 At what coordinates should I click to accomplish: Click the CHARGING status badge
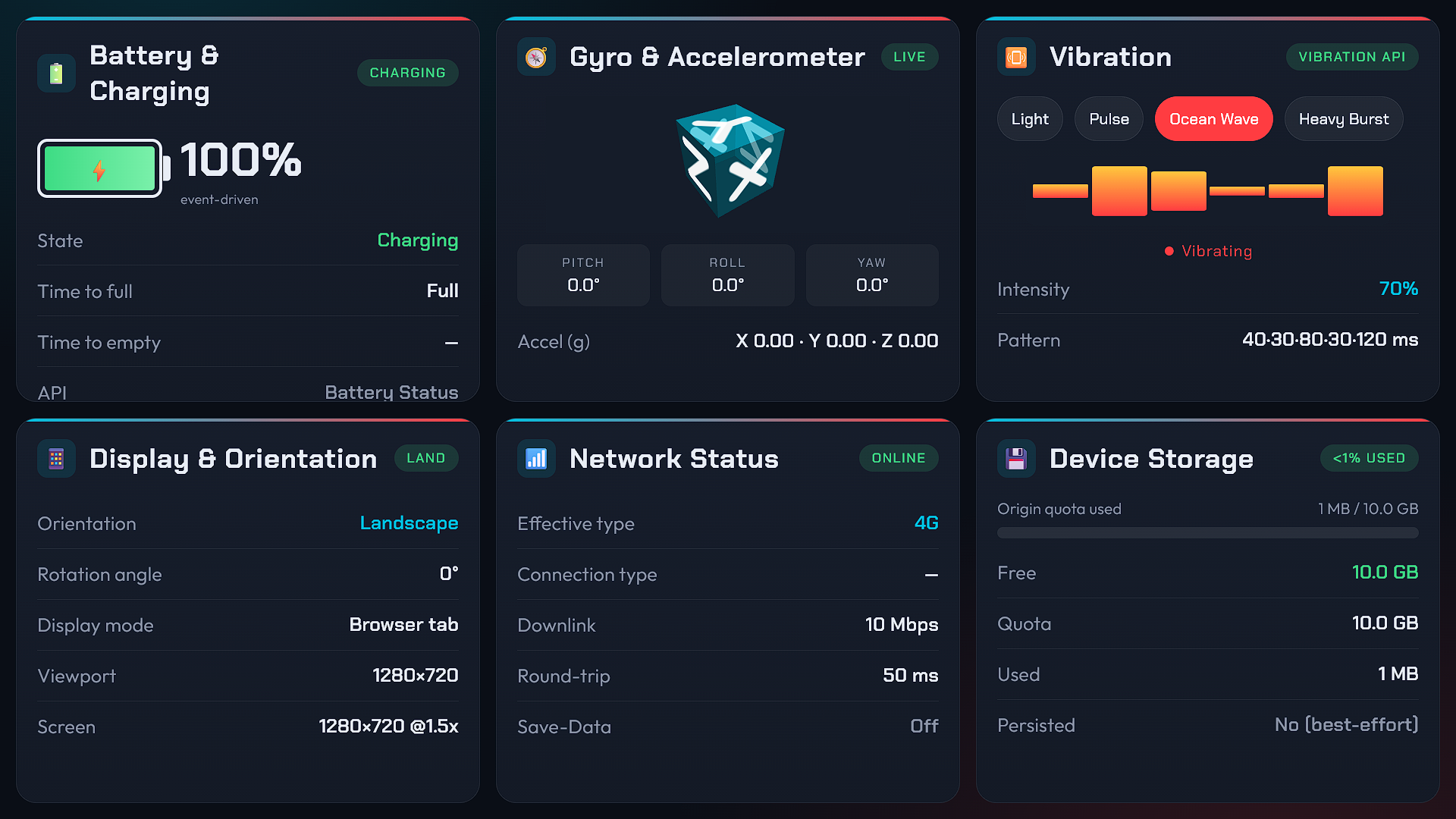tap(407, 73)
